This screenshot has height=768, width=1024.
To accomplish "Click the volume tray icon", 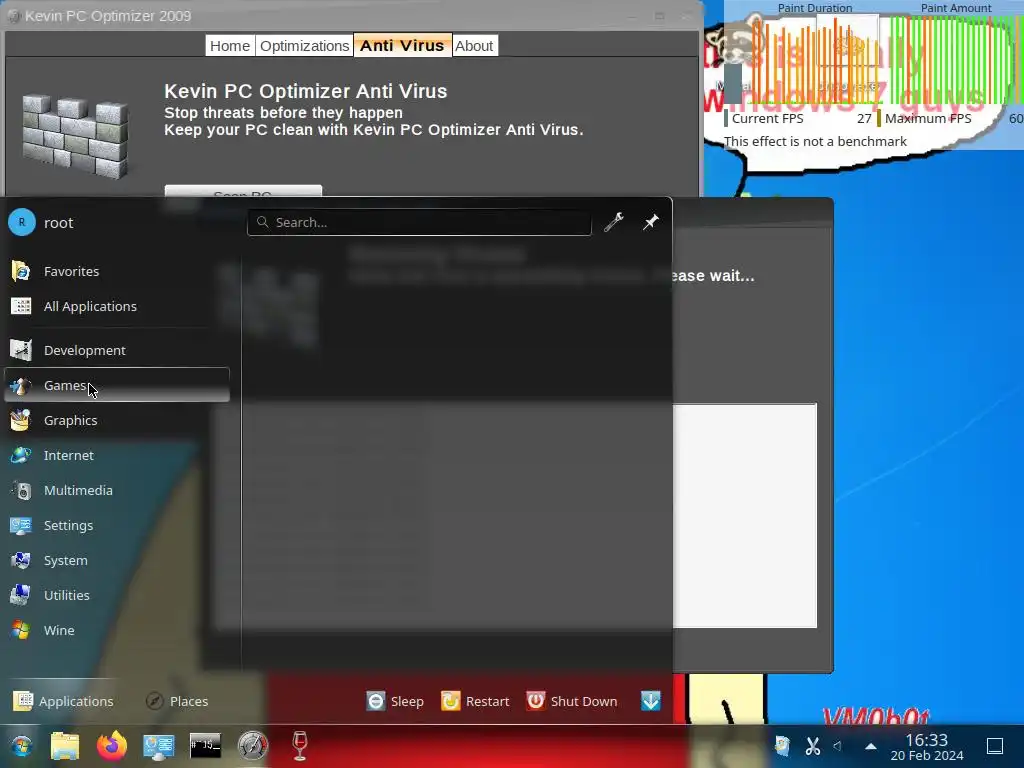I will (838, 746).
